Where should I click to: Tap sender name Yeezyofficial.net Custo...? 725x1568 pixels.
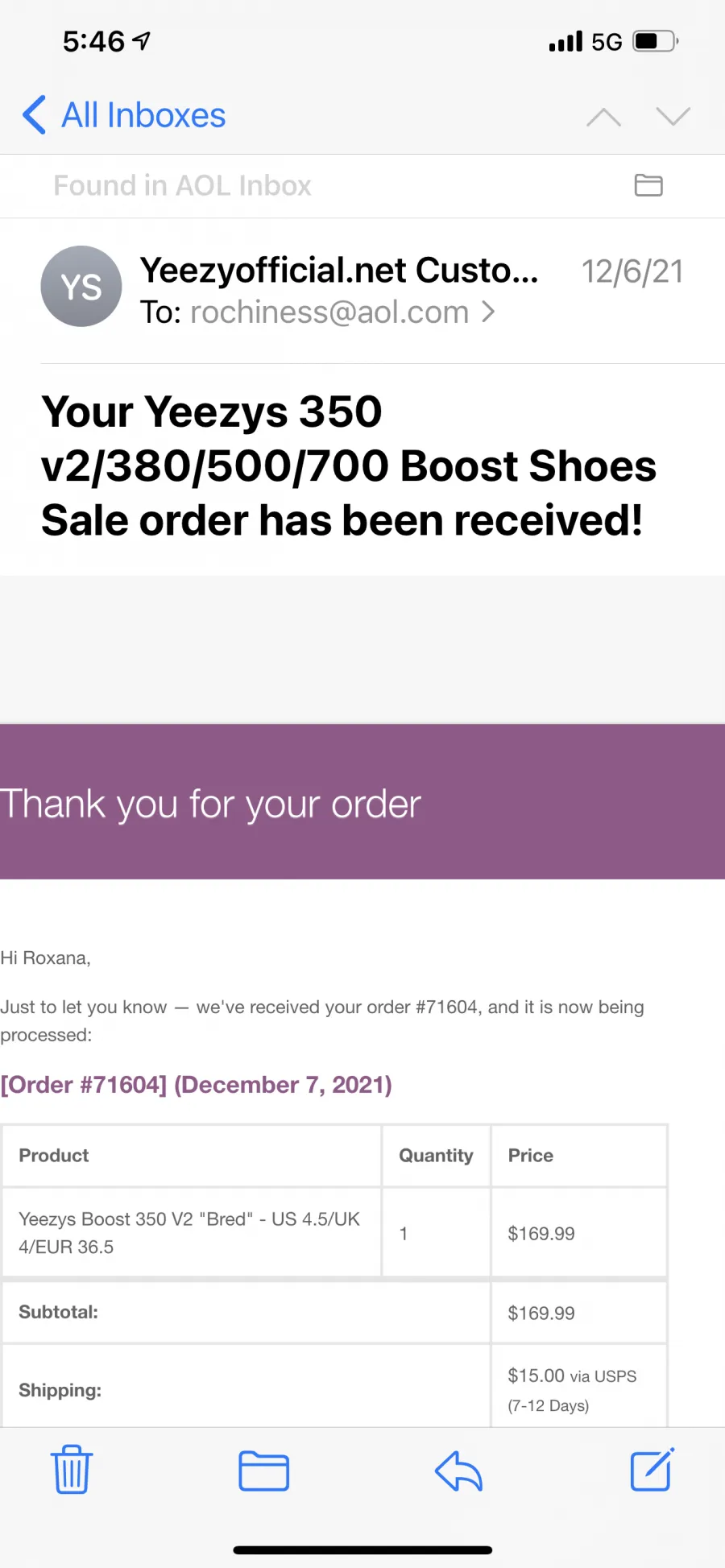339,271
